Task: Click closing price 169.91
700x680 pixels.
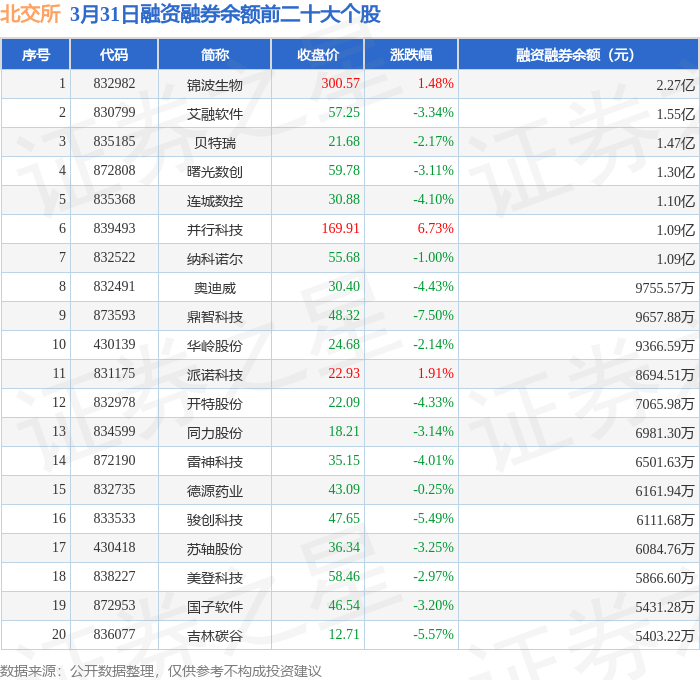Action: point(340,229)
